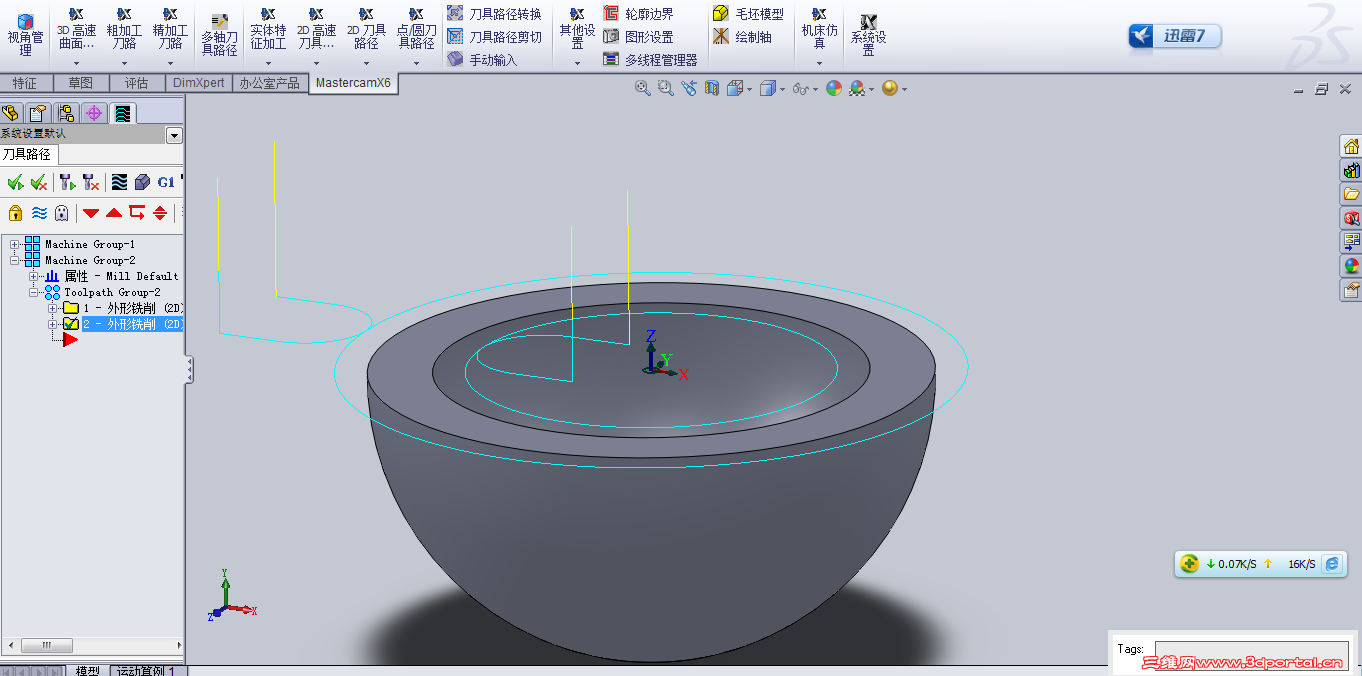Move insert arrow down one item
Image resolution: width=1362 pixels, height=676 pixels.
91,213
